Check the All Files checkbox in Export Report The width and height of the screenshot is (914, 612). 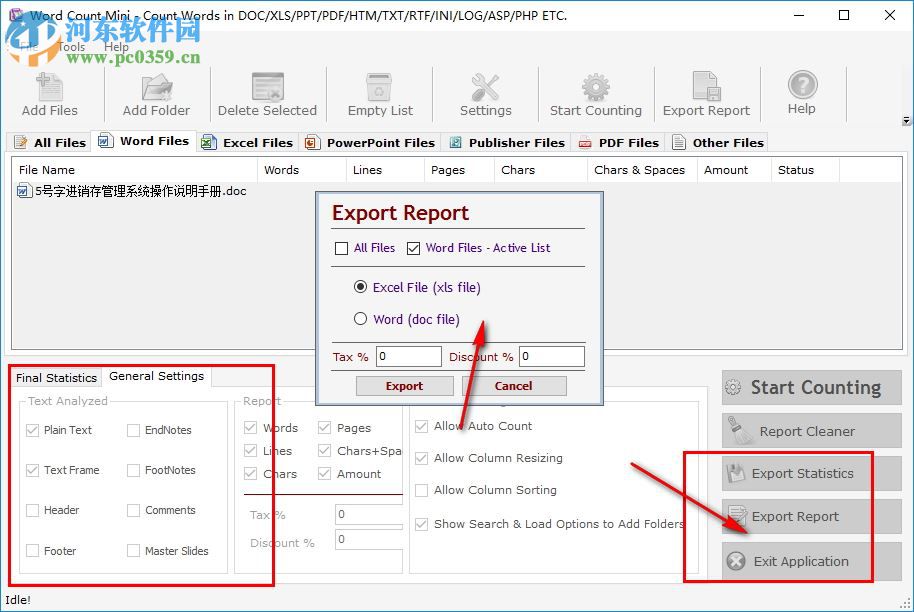click(342, 248)
